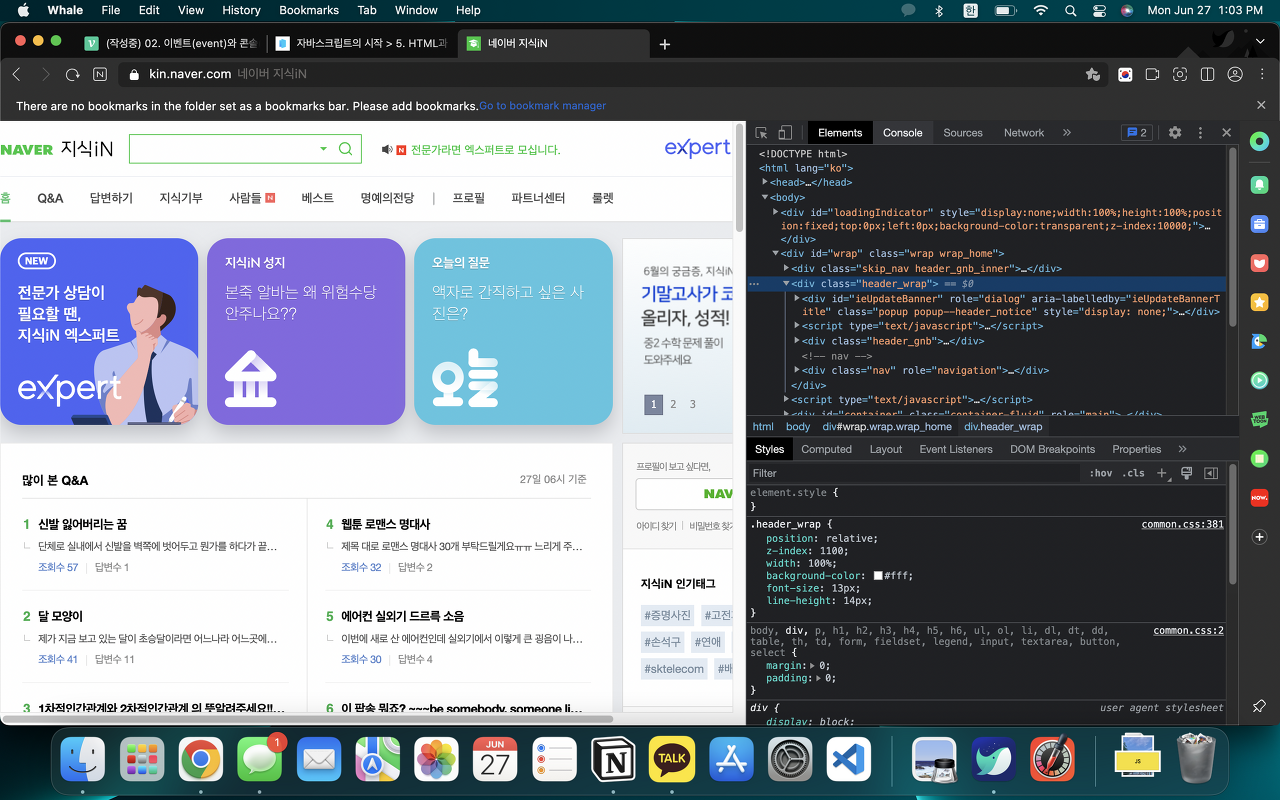Open the DevTools three-dot customize menu

coord(1200,132)
